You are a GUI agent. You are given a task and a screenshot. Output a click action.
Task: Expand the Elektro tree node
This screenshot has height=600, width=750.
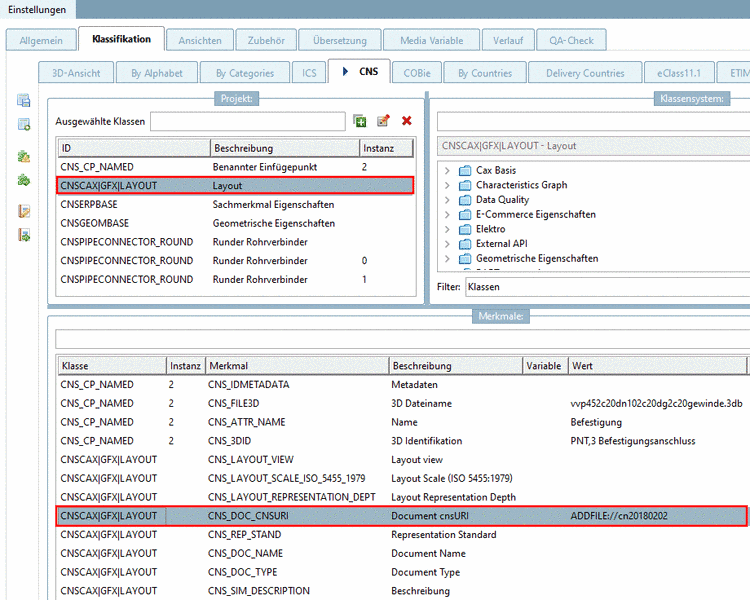pos(447,229)
